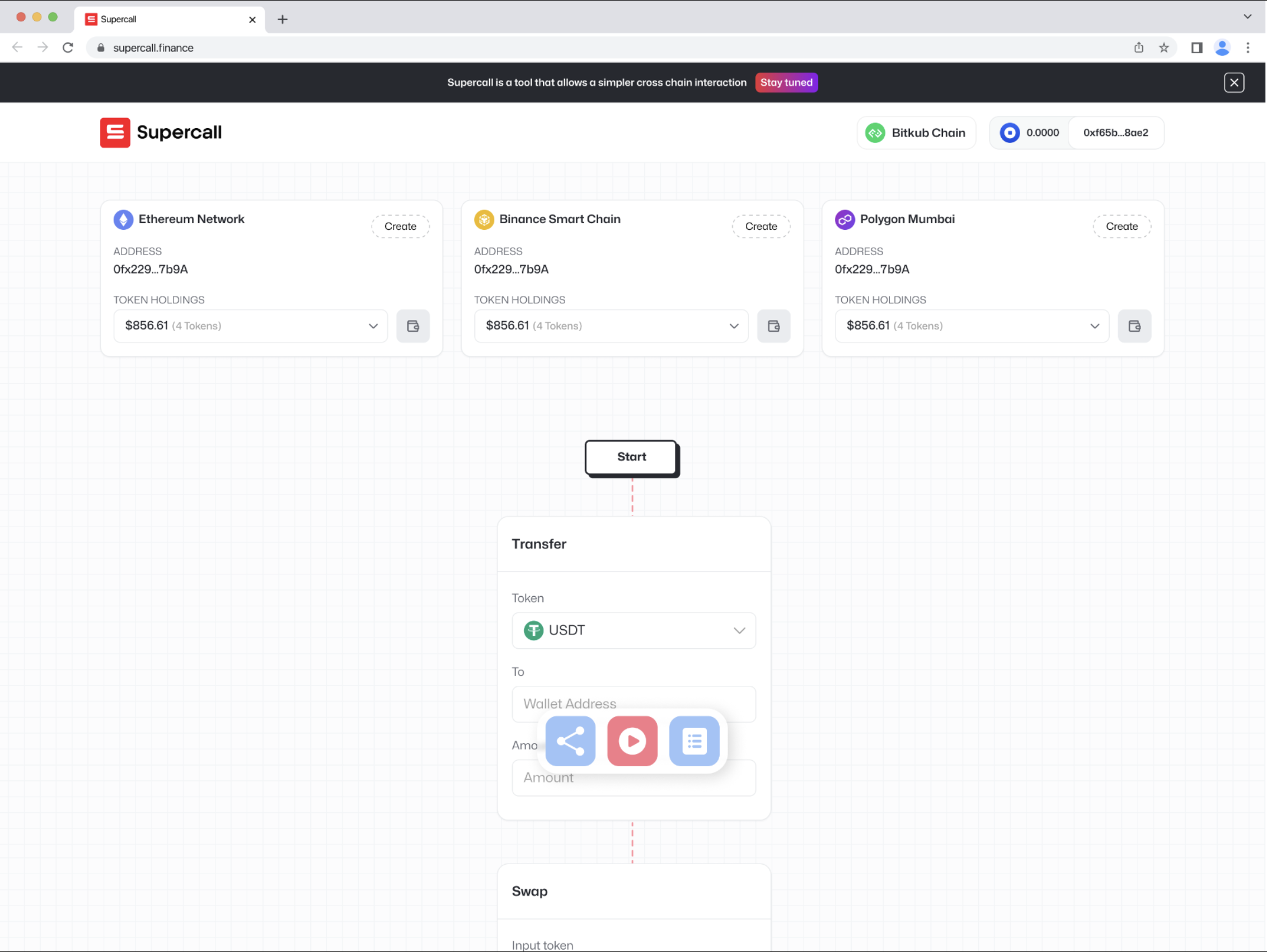The image size is (1267, 952).
Task: Open browser side panel icon
Action: pos(1196,48)
